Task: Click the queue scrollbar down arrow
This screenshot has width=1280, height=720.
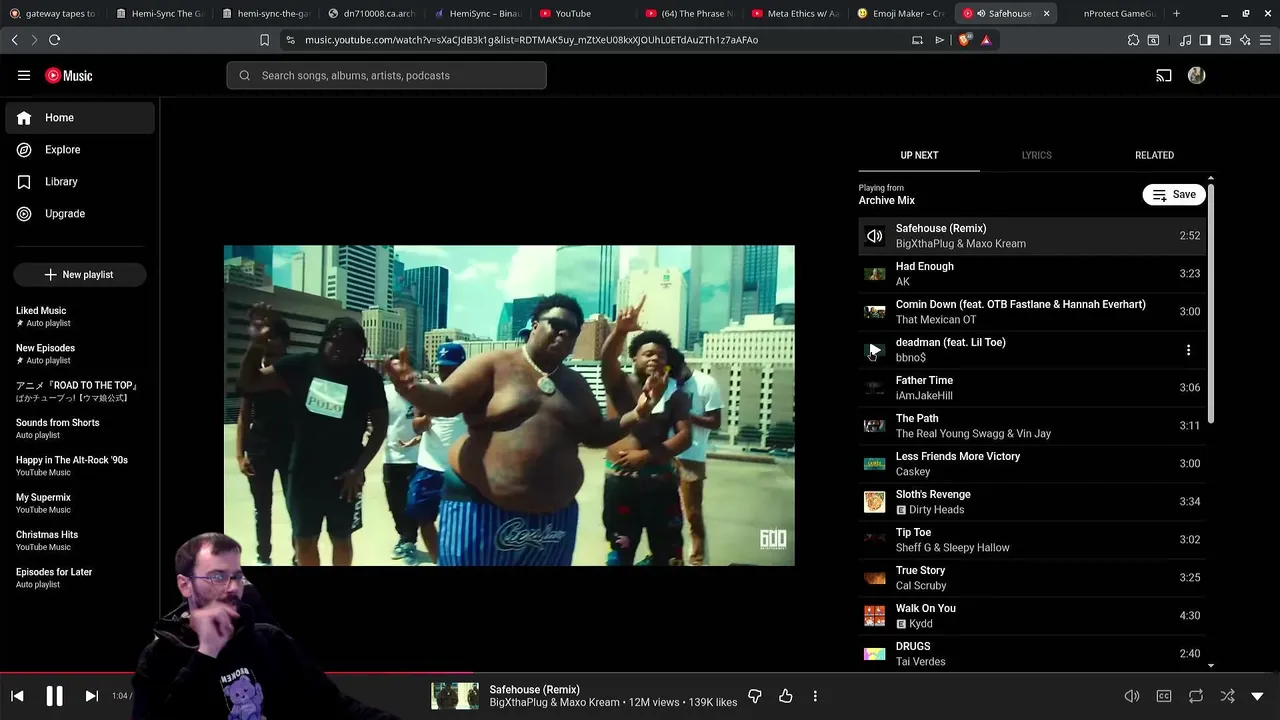Action: pyautogui.click(x=1211, y=665)
